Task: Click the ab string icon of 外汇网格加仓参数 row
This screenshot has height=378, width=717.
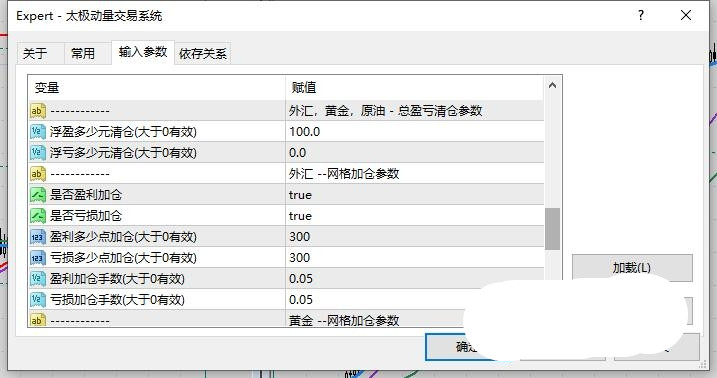Action: (38, 174)
